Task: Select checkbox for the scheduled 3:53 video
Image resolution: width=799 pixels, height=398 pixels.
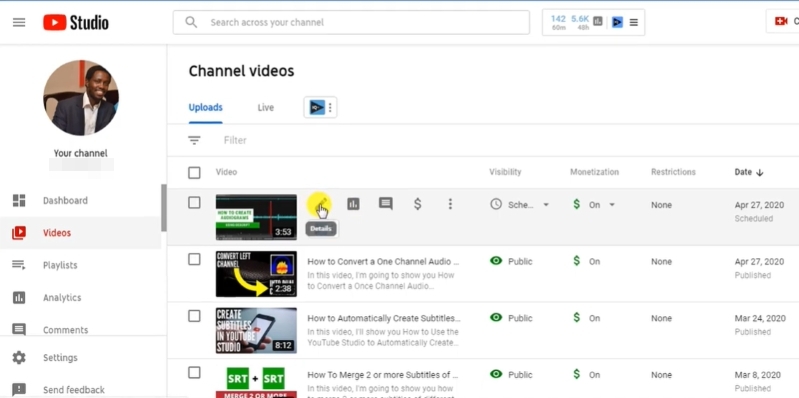Action: click(194, 203)
